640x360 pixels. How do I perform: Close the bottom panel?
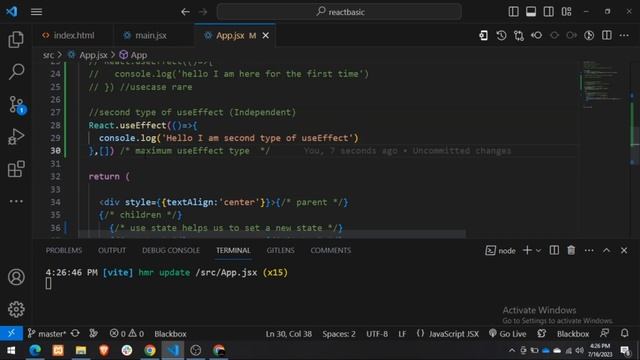624,251
